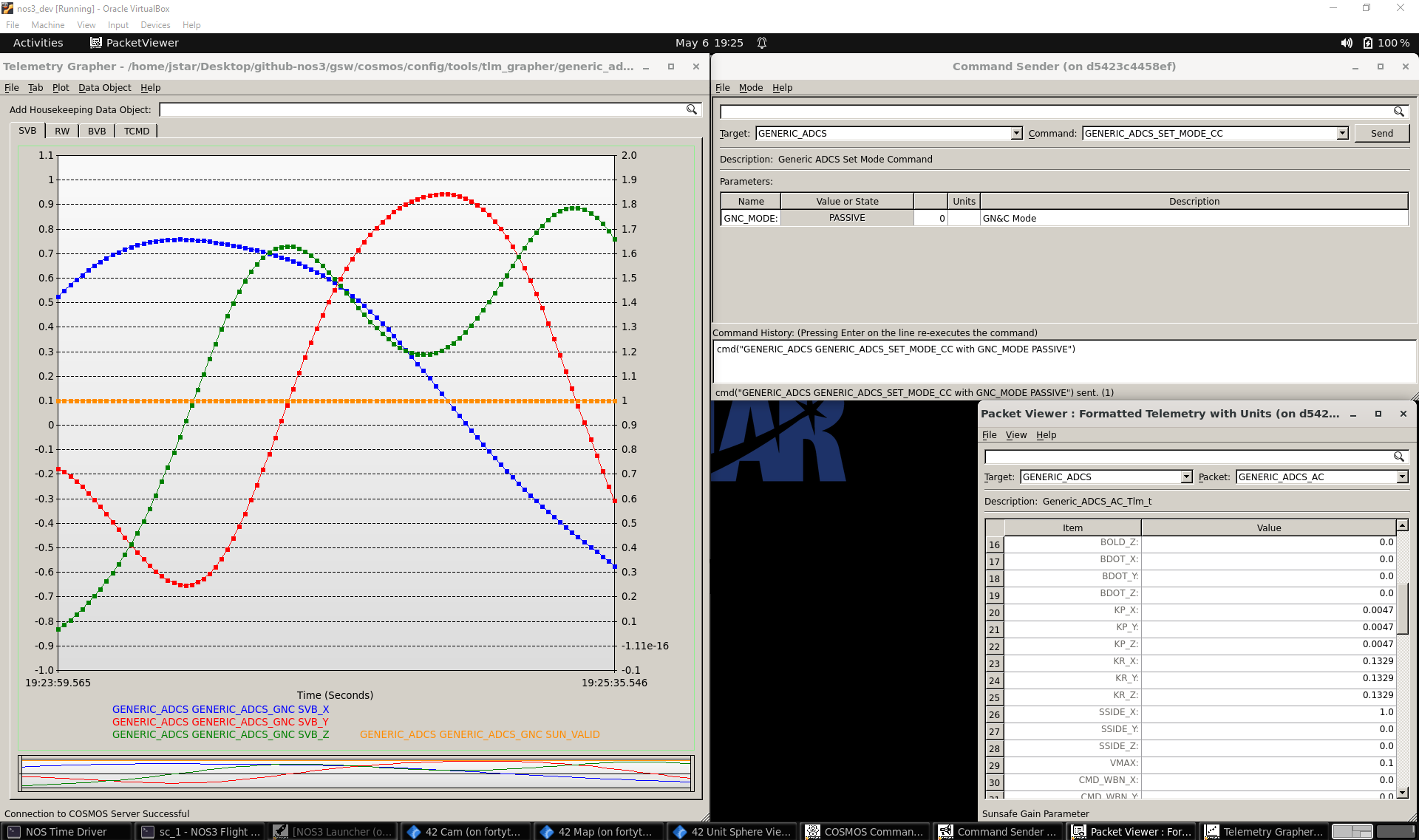
Task: Click the KP_X value 0.0047
Action: tap(1378, 610)
